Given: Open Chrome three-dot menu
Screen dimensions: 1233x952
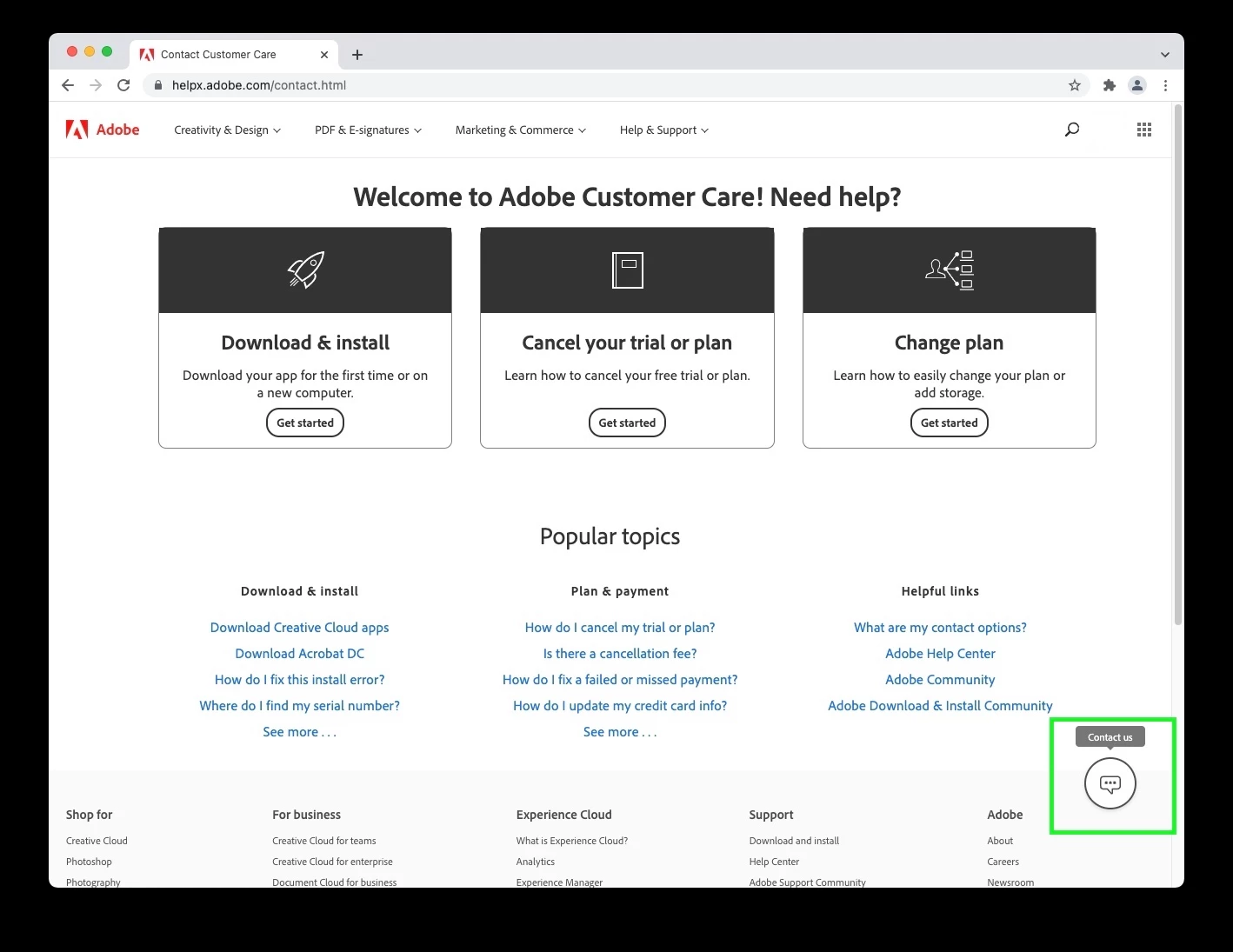Looking at the screenshot, I should pos(1165,85).
